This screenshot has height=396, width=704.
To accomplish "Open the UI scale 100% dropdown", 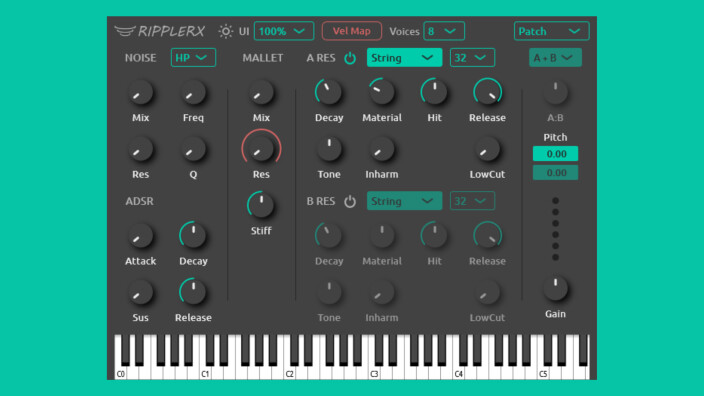I will coord(284,31).
